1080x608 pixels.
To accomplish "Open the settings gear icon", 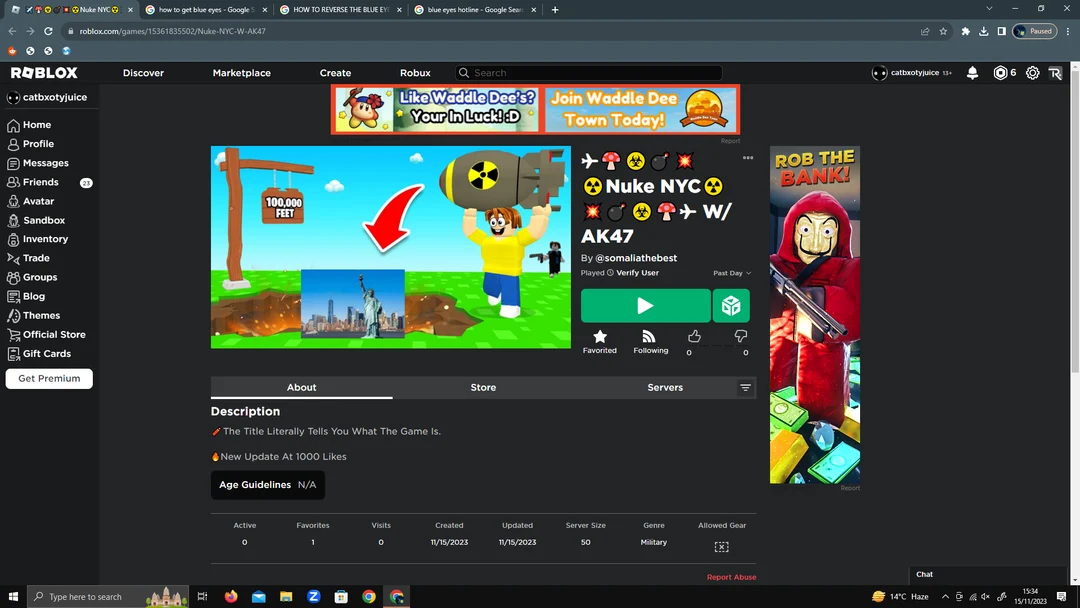I will [x=1032, y=73].
